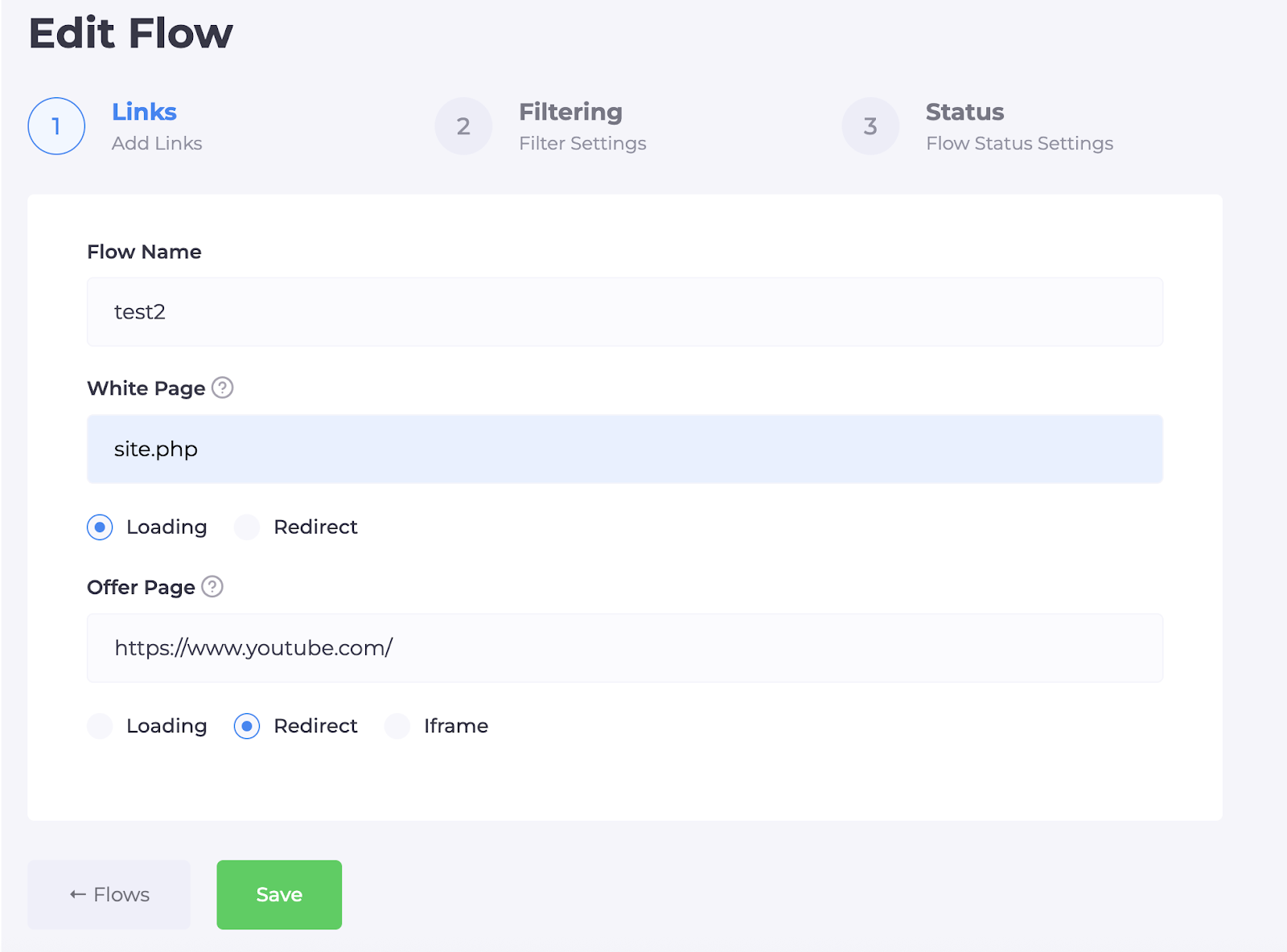1287x952 pixels.
Task: Focus the Flow Name field containing test2
Action: tap(624, 312)
